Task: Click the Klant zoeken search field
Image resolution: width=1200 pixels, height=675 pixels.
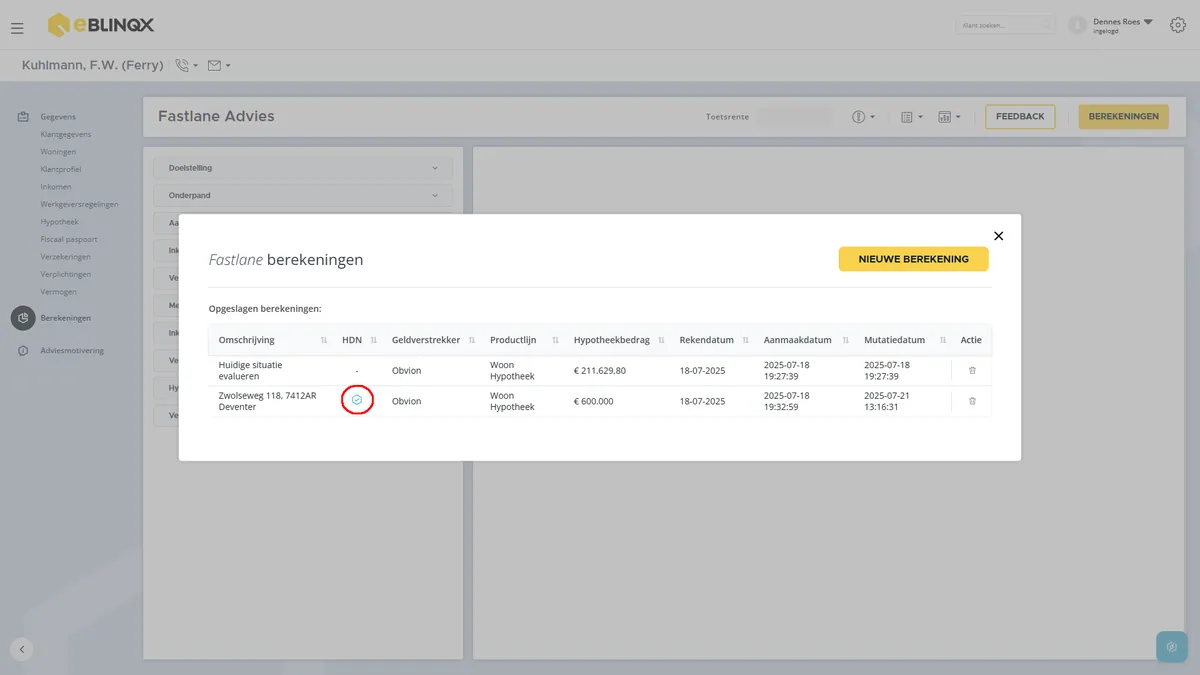Action: [x=1005, y=25]
